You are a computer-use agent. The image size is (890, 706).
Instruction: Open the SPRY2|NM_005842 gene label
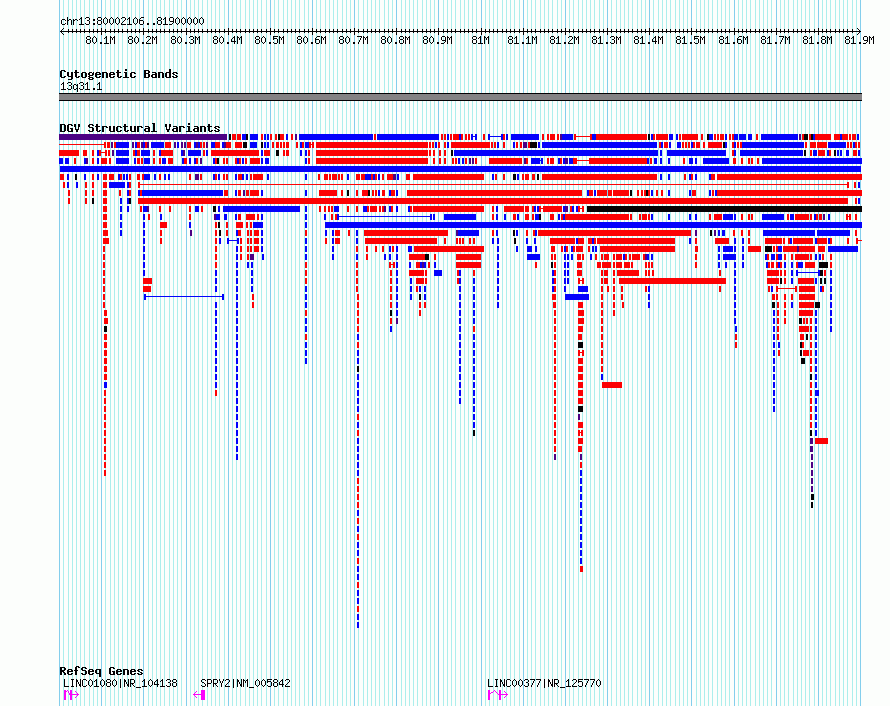click(245, 683)
